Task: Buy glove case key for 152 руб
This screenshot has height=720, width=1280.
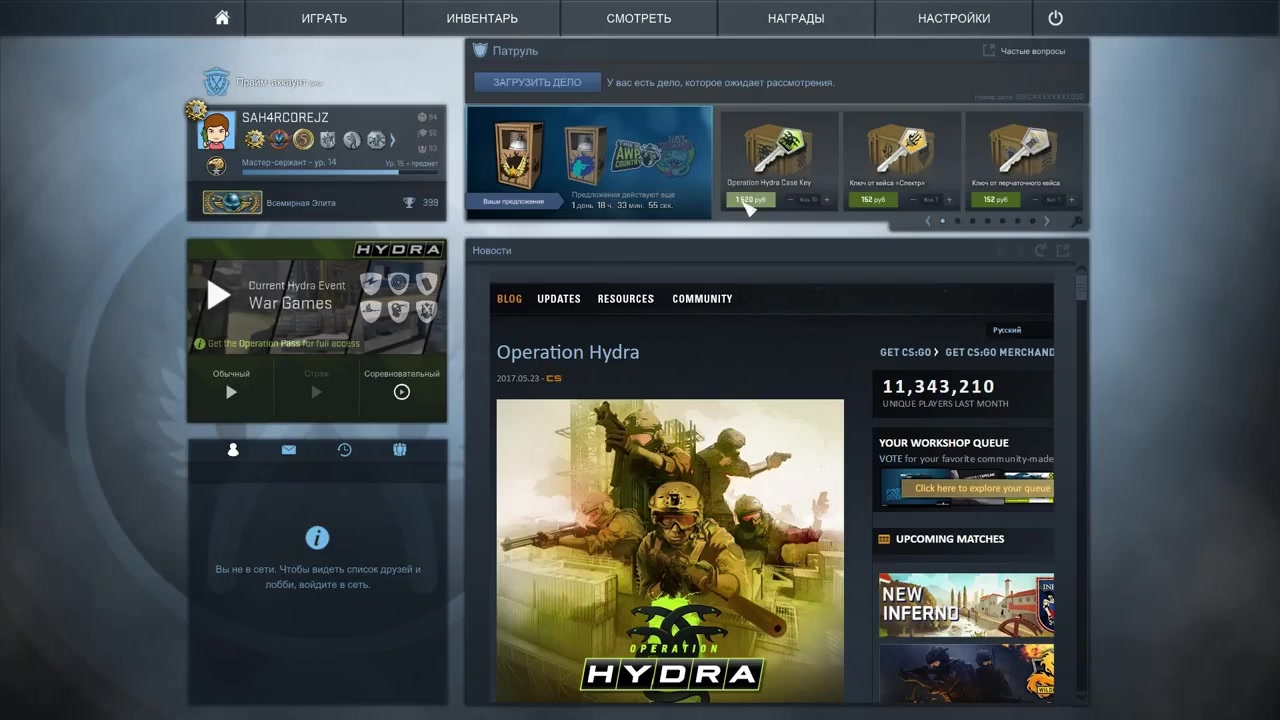Action: pyautogui.click(x=995, y=200)
